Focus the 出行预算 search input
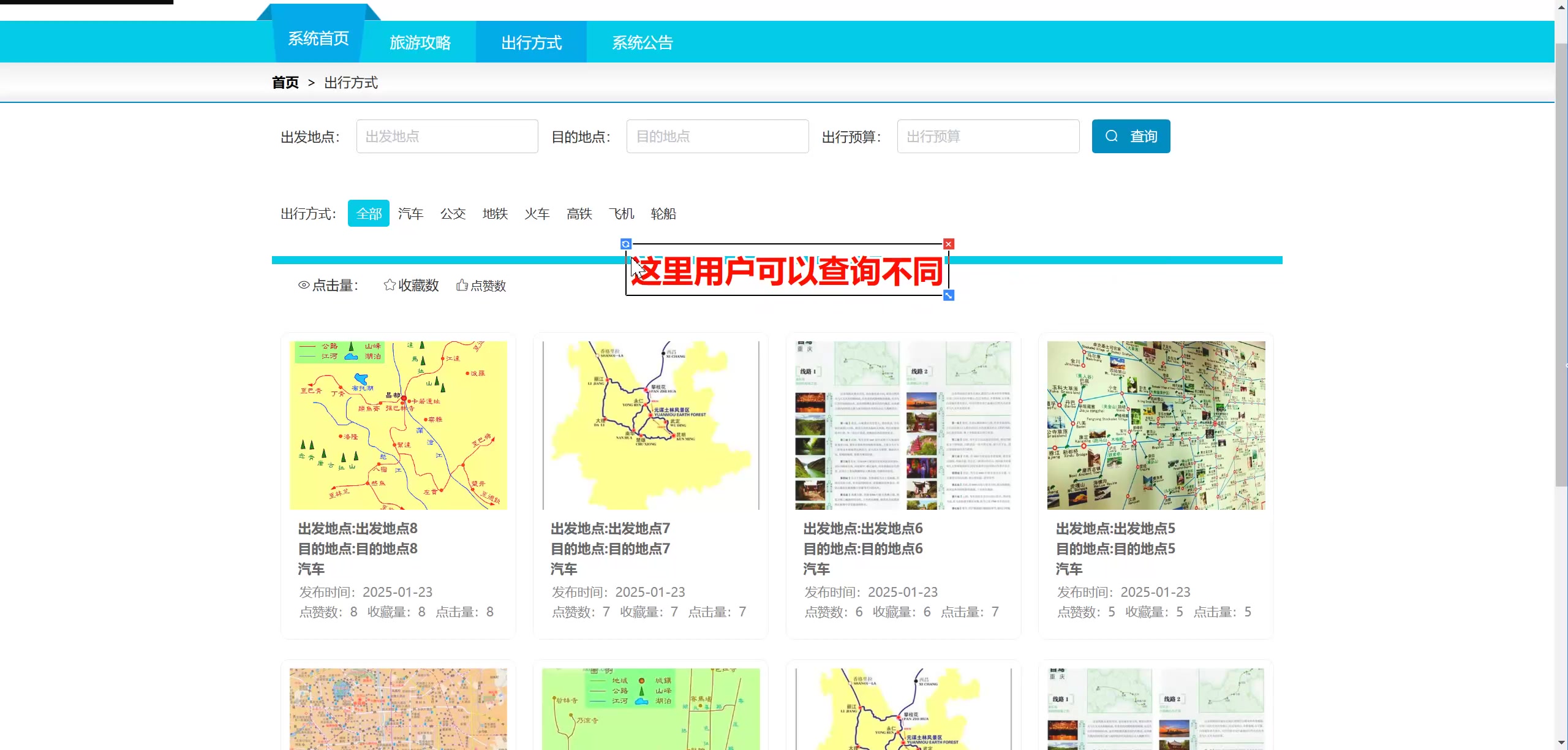The height and width of the screenshot is (750, 1568). pyautogui.click(x=988, y=136)
